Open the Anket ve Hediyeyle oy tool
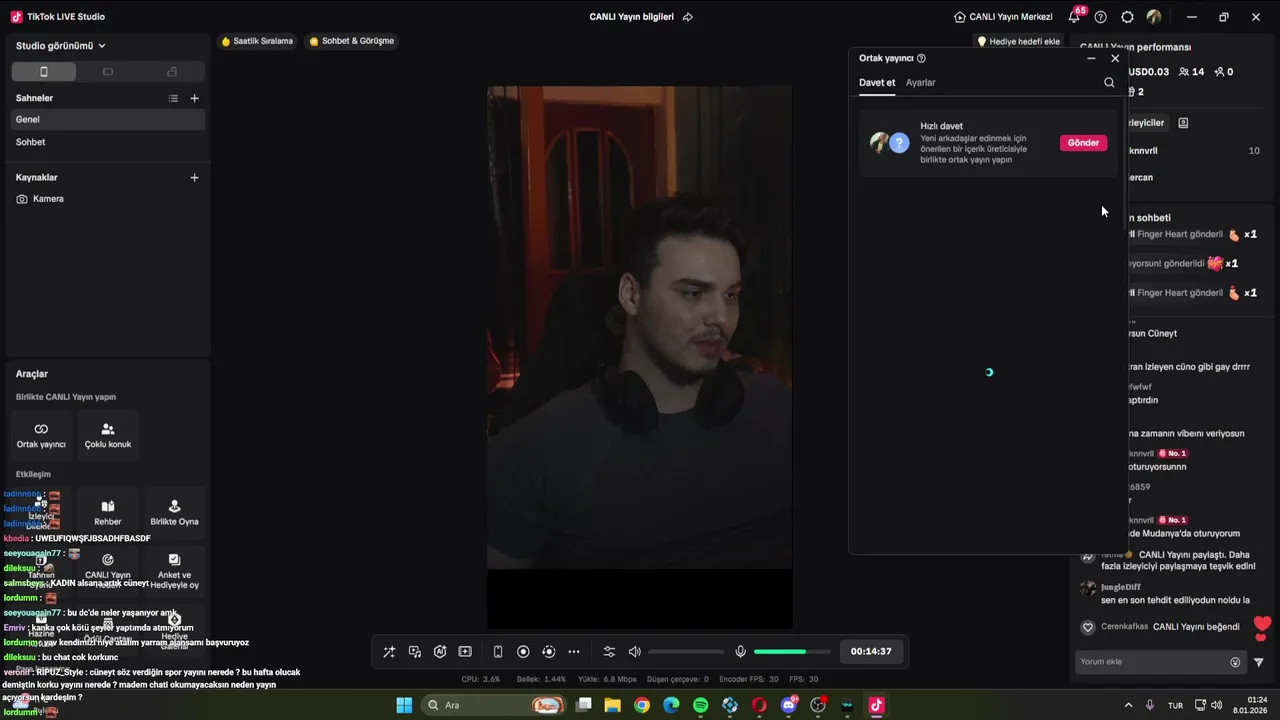 pyautogui.click(x=174, y=571)
